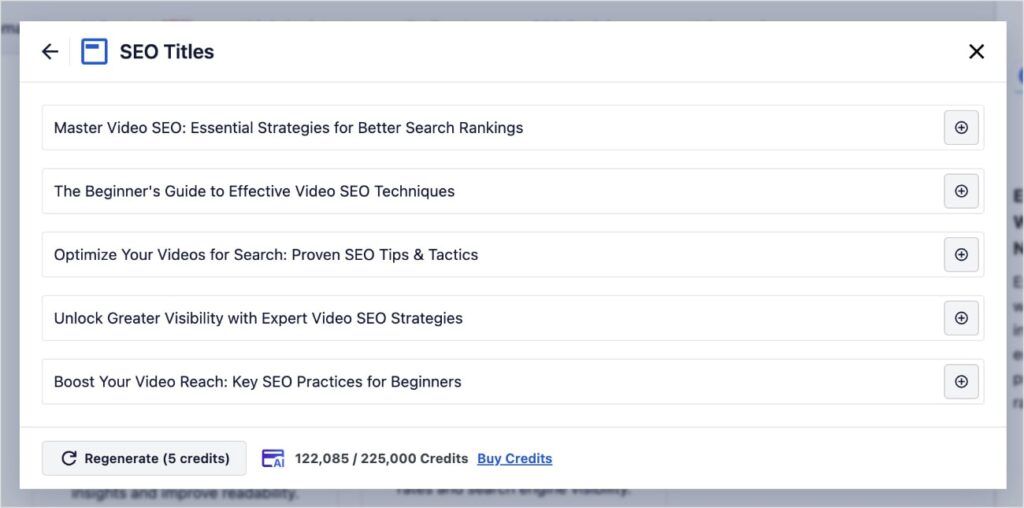
Task: Add the 'Beginner's Guide' title via plus icon
Action: (x=961, y=191)
